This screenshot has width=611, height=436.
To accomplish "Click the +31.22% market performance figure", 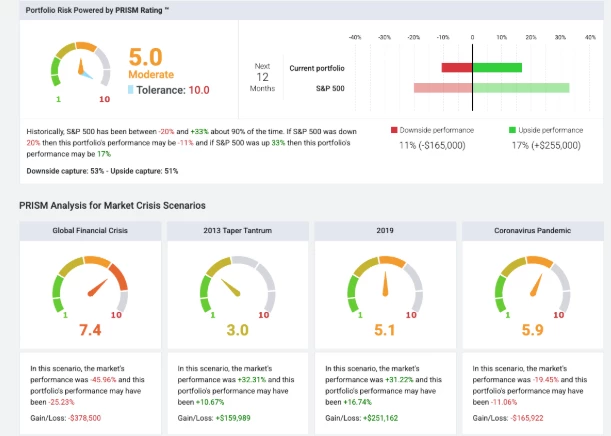I will (x=399, y=380).
